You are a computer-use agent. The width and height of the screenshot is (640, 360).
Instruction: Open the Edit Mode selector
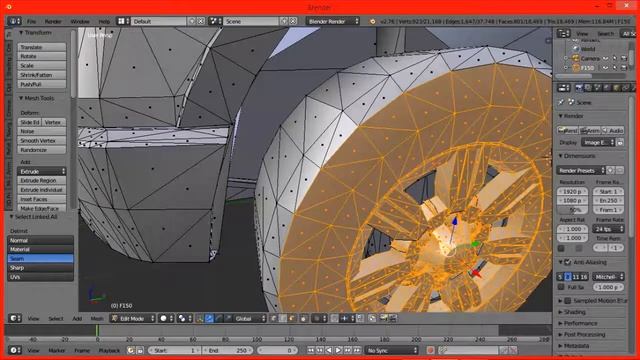tap(133, 318)
